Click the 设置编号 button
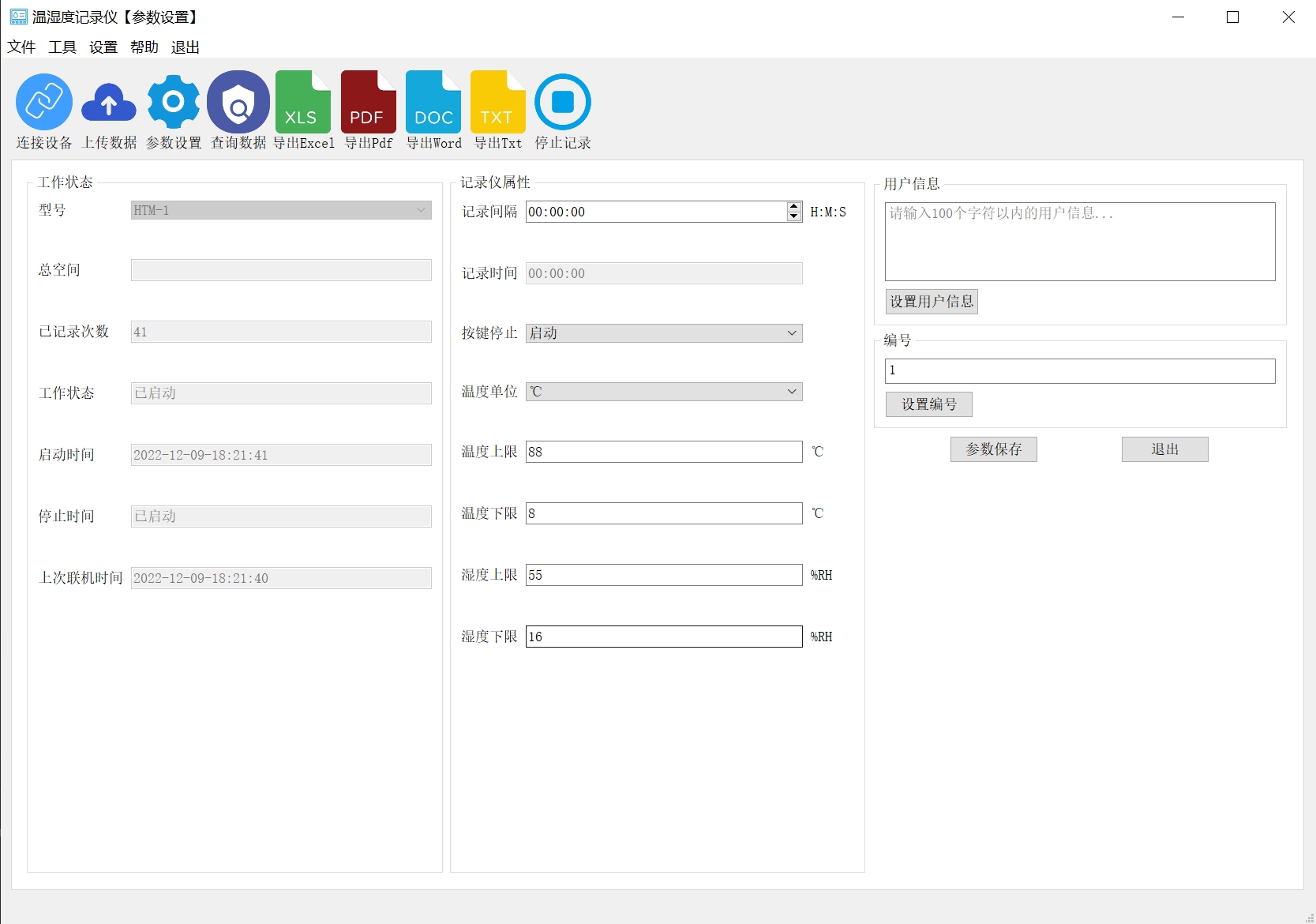This screenshot has height=924, width=1316. click(929, 404)
